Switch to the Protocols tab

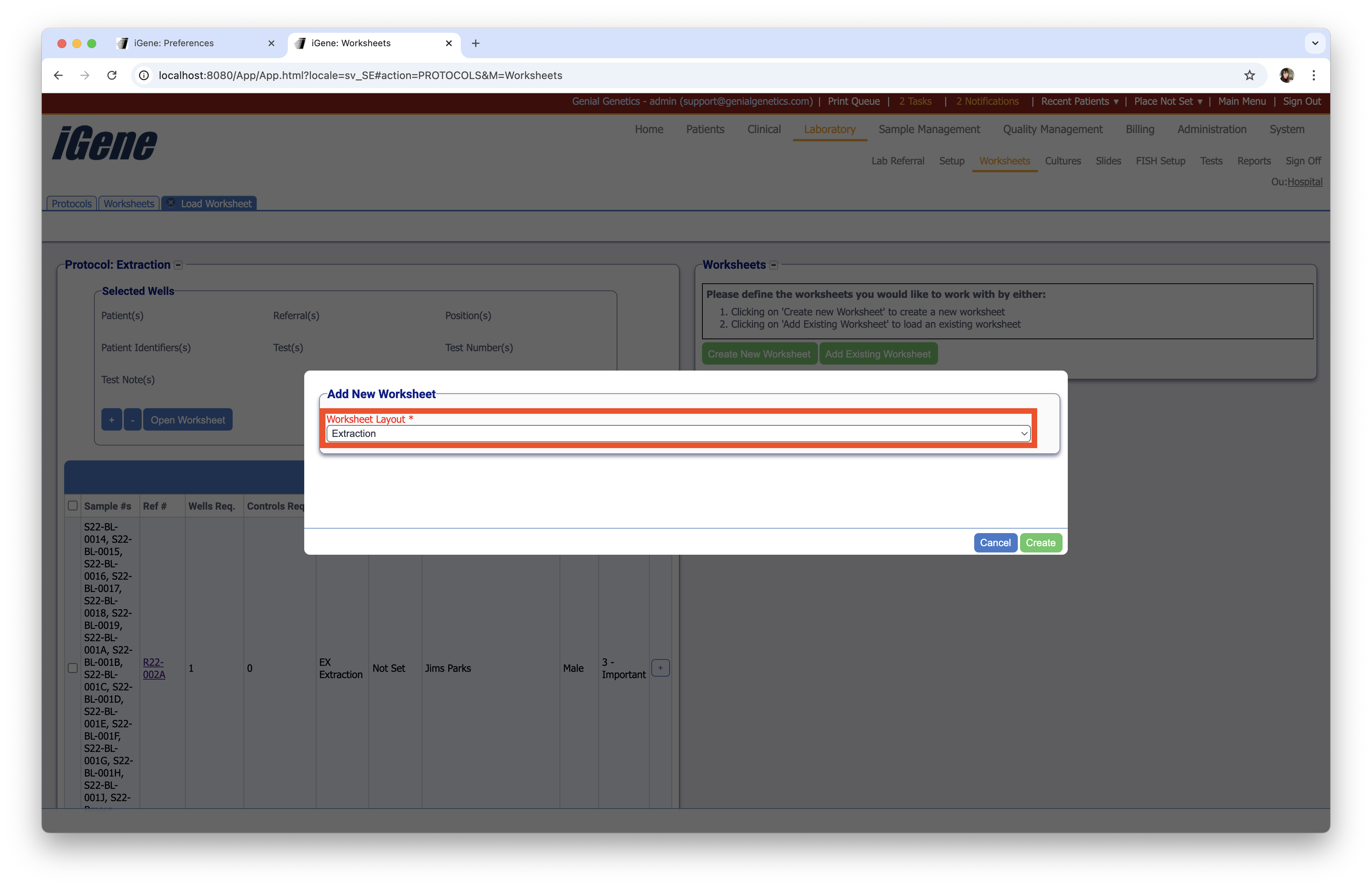click(x=72, y=204)
